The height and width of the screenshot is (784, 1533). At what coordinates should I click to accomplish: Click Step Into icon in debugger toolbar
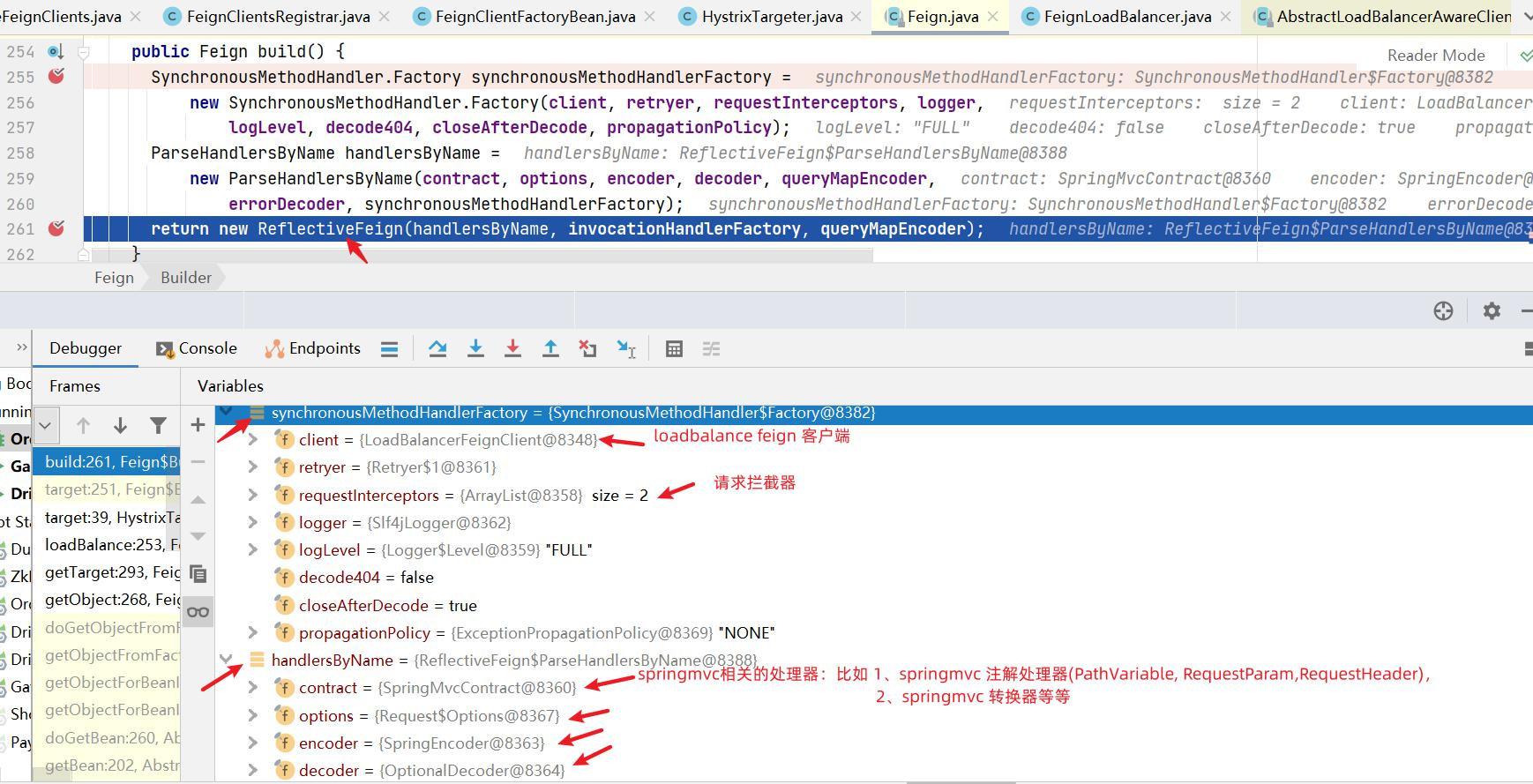tap(475, 348)
